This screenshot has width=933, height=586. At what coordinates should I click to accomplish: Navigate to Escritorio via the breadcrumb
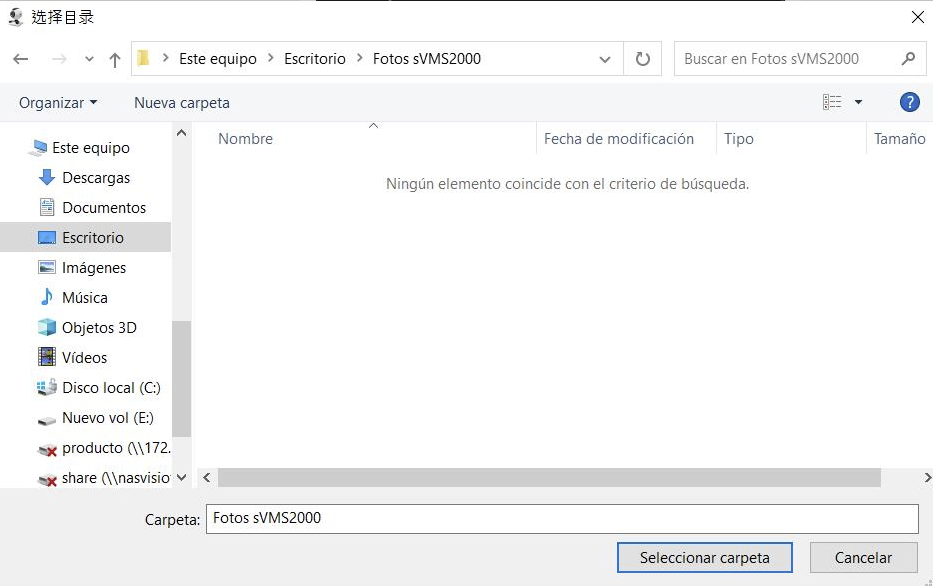point(315,58)
